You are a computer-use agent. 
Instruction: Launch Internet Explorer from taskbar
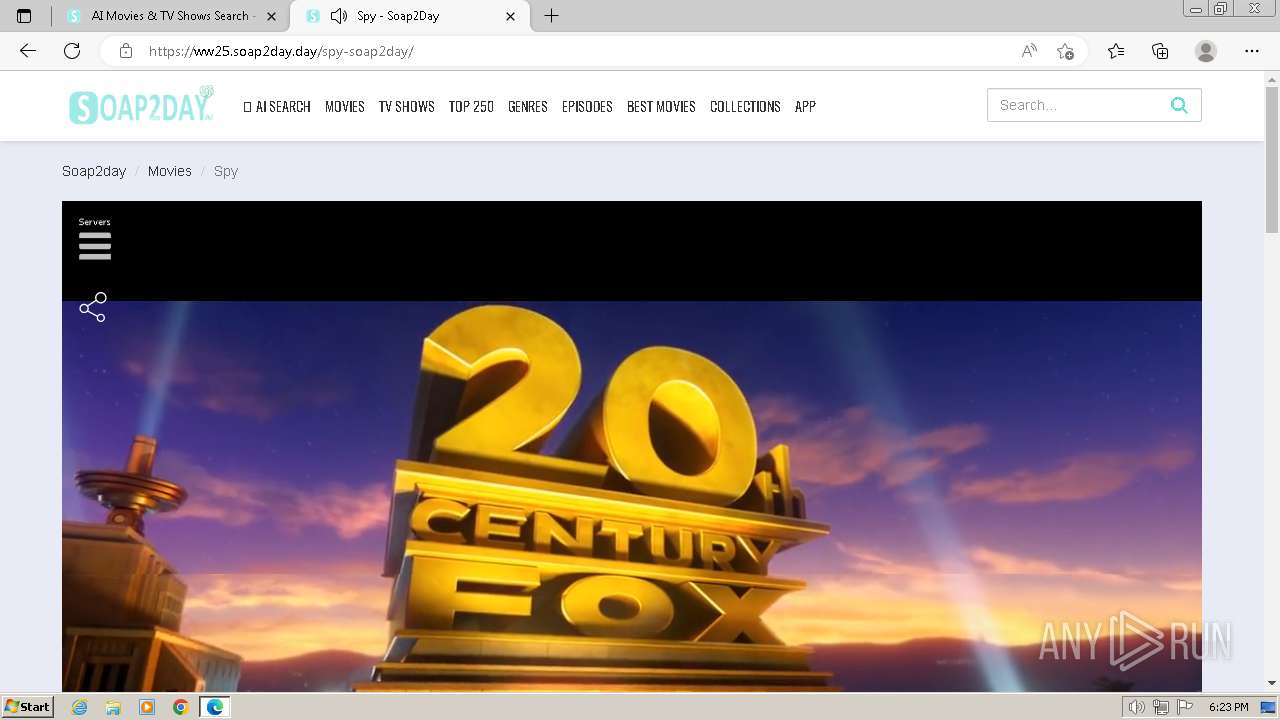pos(80,707)
